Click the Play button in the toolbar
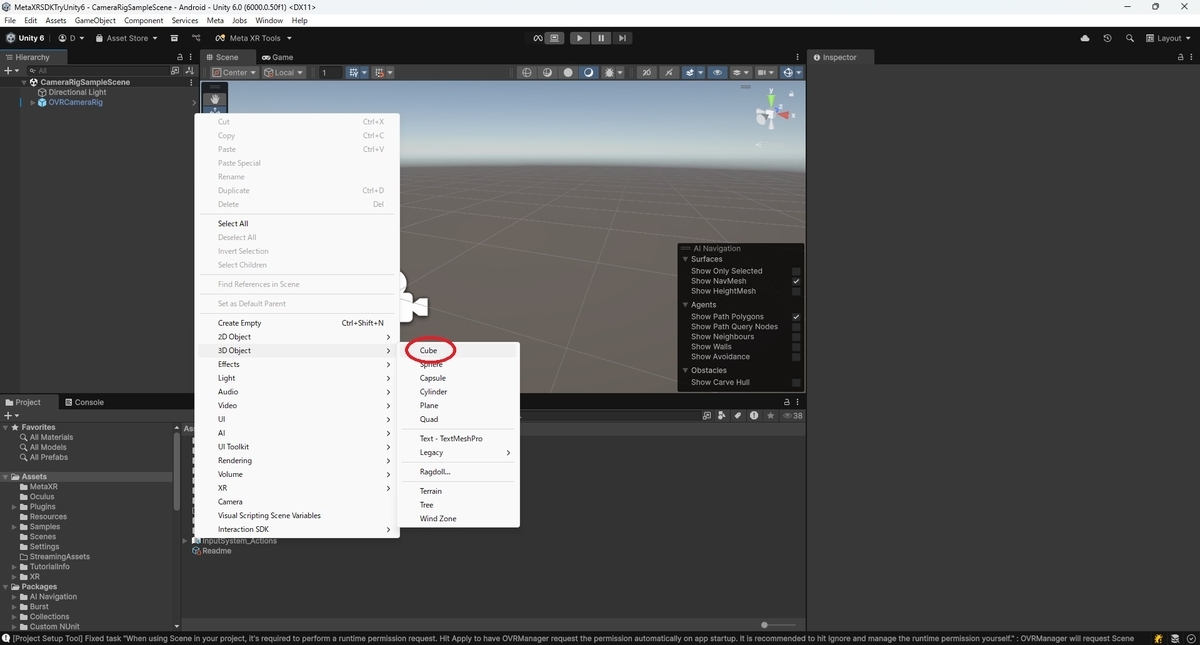Screen dimensions: 1200x645 pyautogui.click(x=580, y=38)
